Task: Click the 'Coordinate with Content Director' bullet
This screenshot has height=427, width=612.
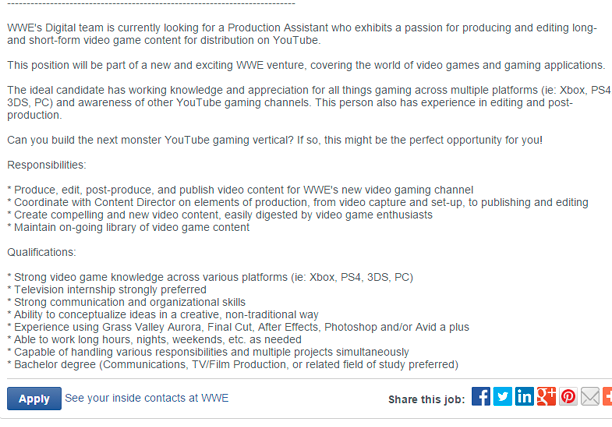Action: (x=298, y=202)
